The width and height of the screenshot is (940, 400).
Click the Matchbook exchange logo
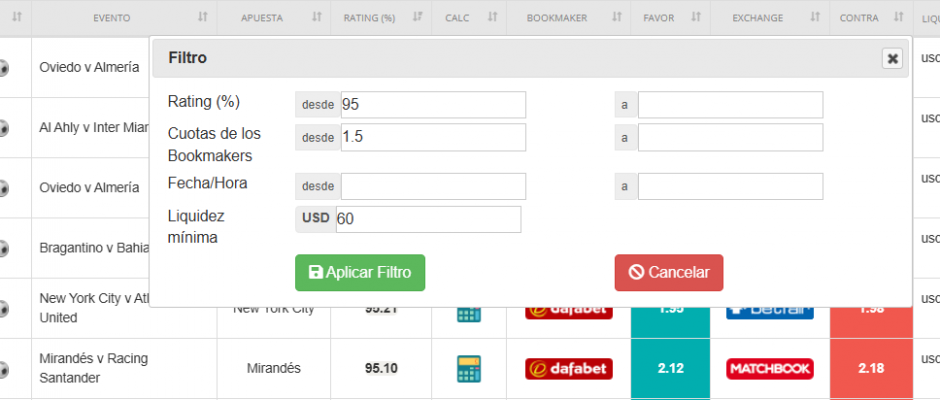click(770, 369)
